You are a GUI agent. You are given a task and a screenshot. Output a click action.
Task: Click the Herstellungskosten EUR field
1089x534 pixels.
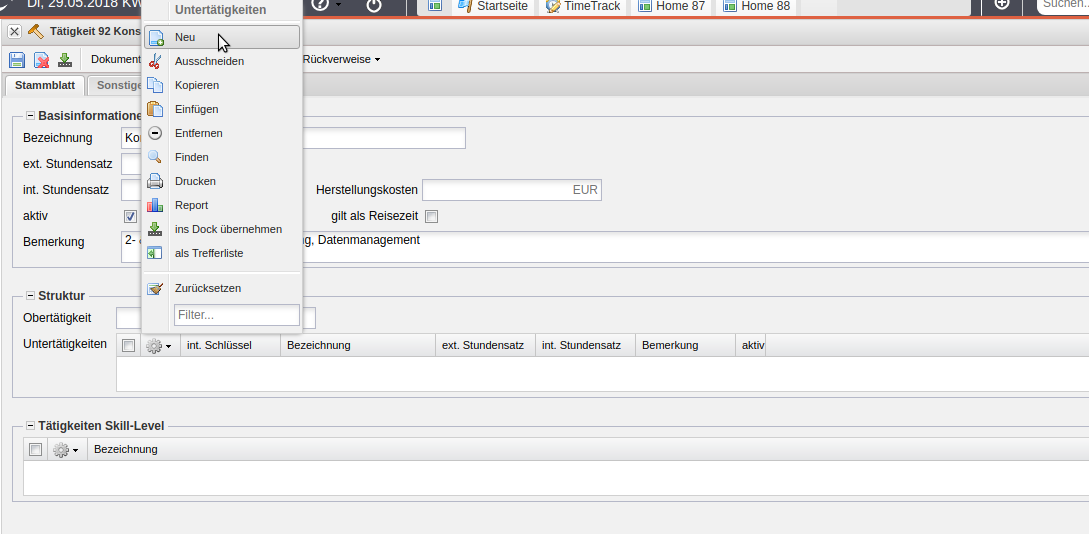coord(511,190)
